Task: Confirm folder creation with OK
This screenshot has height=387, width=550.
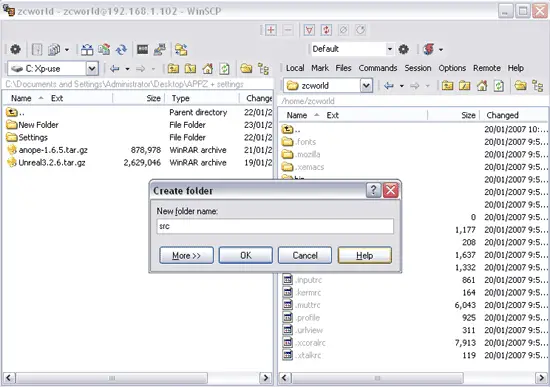Action: click(x=246, y=255)
